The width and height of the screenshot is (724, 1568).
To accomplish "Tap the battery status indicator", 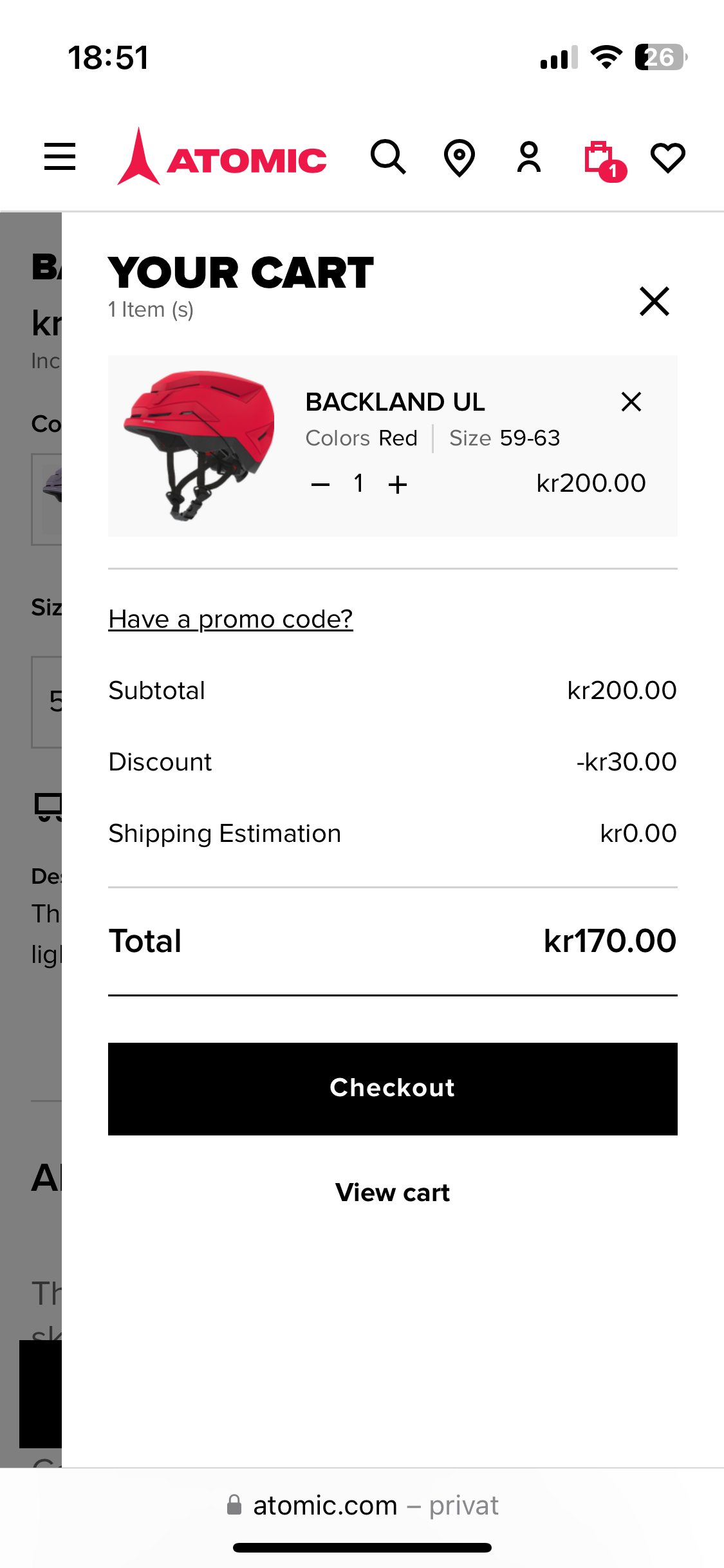I will pyautogui.click(x=660, y=57).
